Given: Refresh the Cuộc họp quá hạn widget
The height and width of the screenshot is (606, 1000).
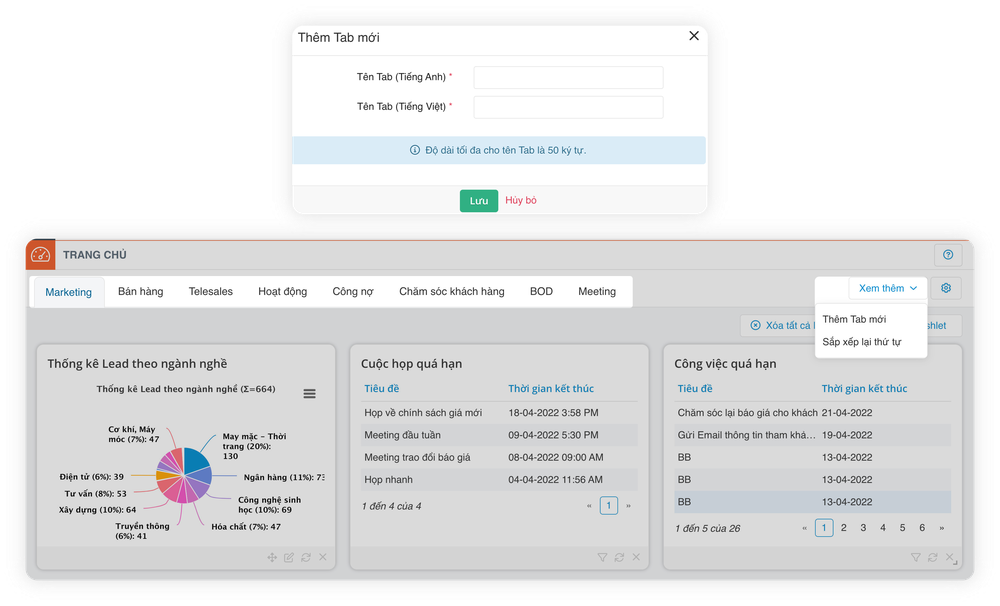Looking at the screenshot, I should coord(619,558).
